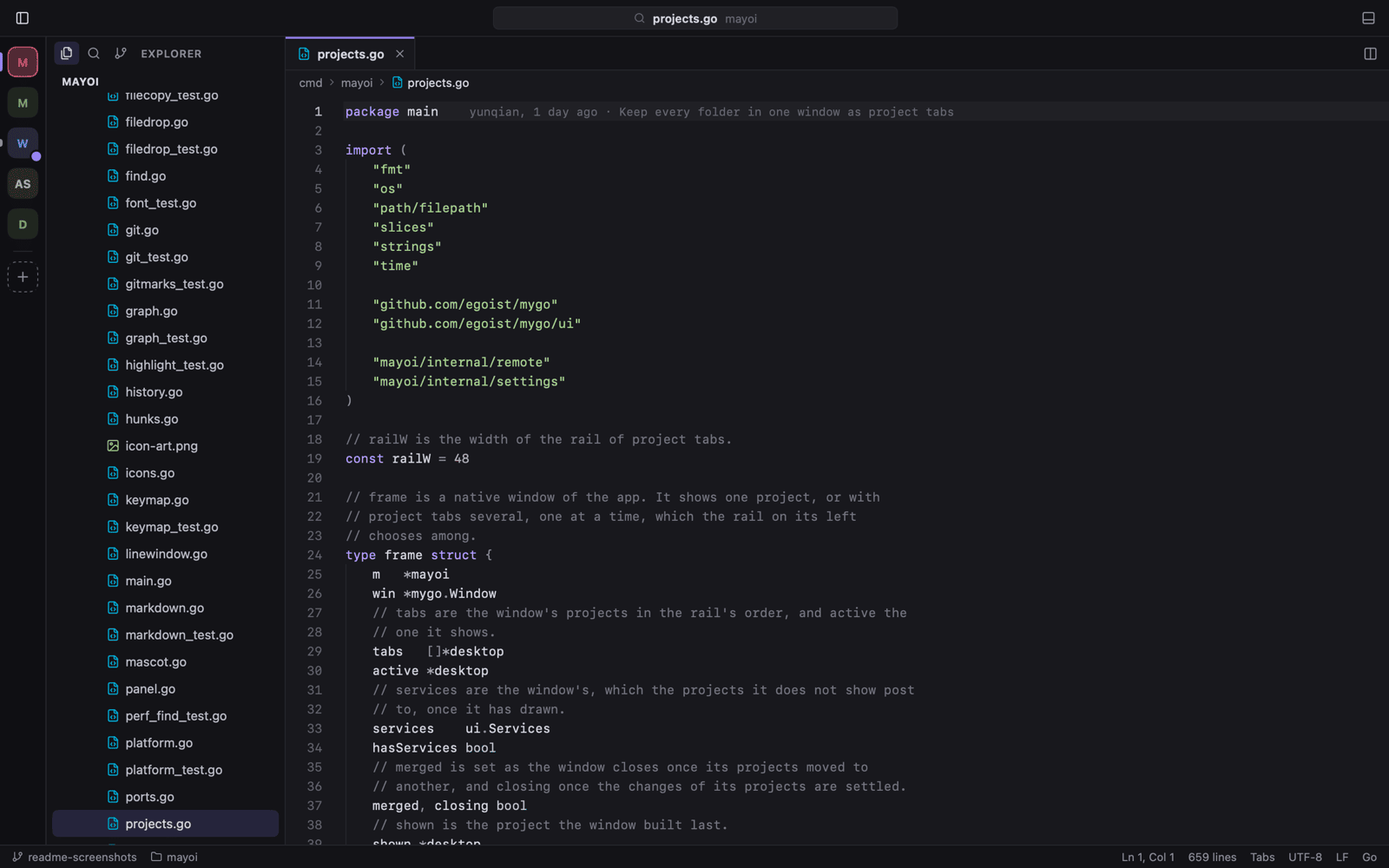
Task: Click the Go language mode indicator
Action: point(1369,858)
